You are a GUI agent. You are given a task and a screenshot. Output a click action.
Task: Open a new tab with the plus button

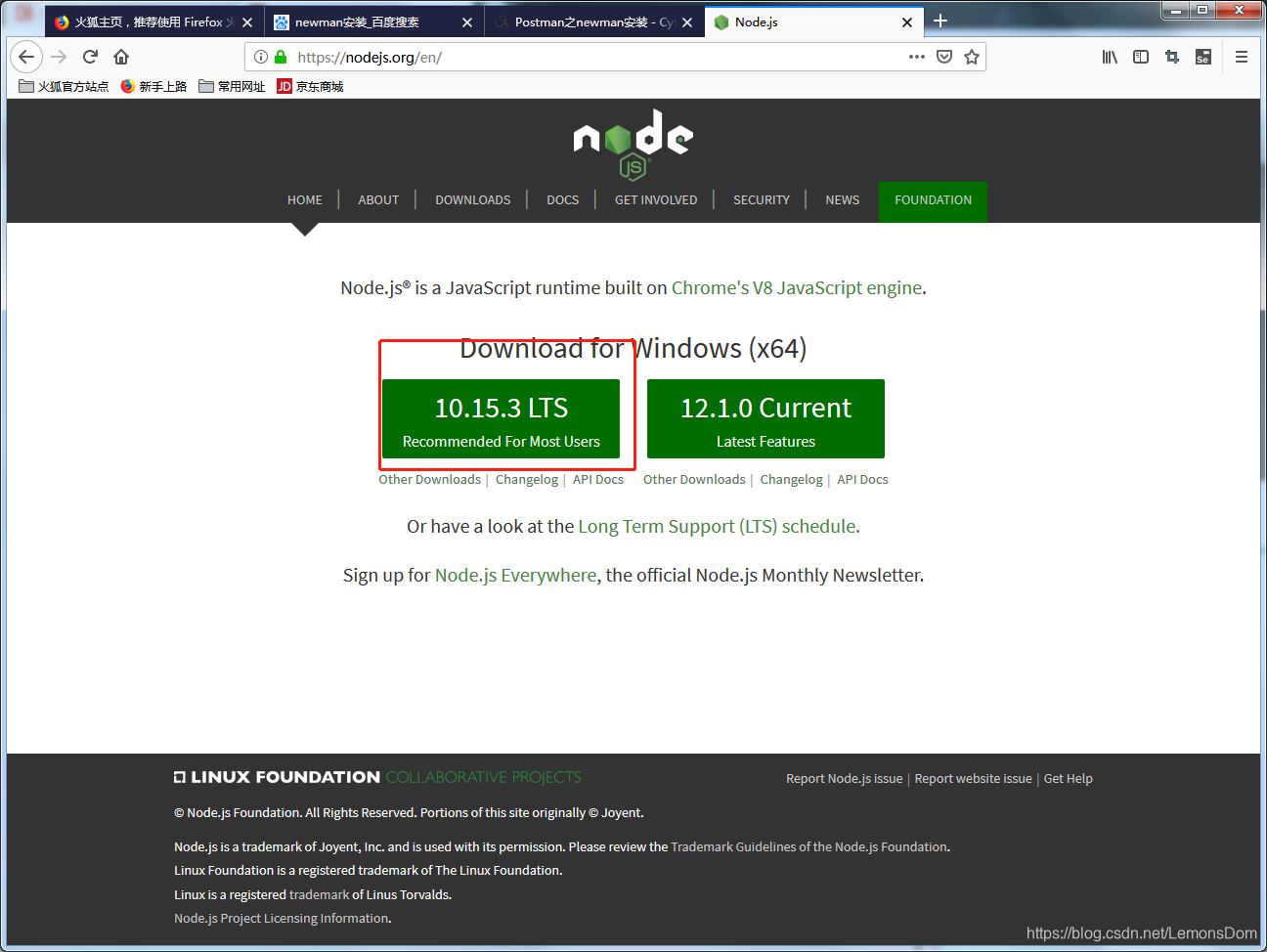click(940, 21)
